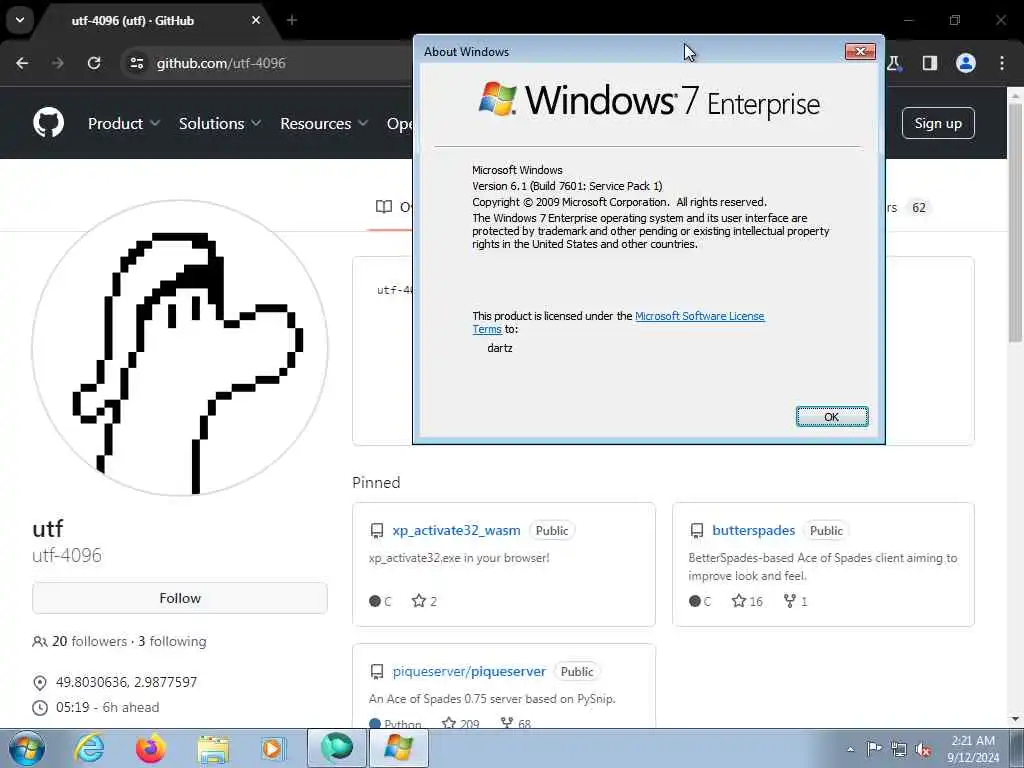Click the location coordinates text
The height and width of the screenshot is (768, 1024).
coord(126,682)
